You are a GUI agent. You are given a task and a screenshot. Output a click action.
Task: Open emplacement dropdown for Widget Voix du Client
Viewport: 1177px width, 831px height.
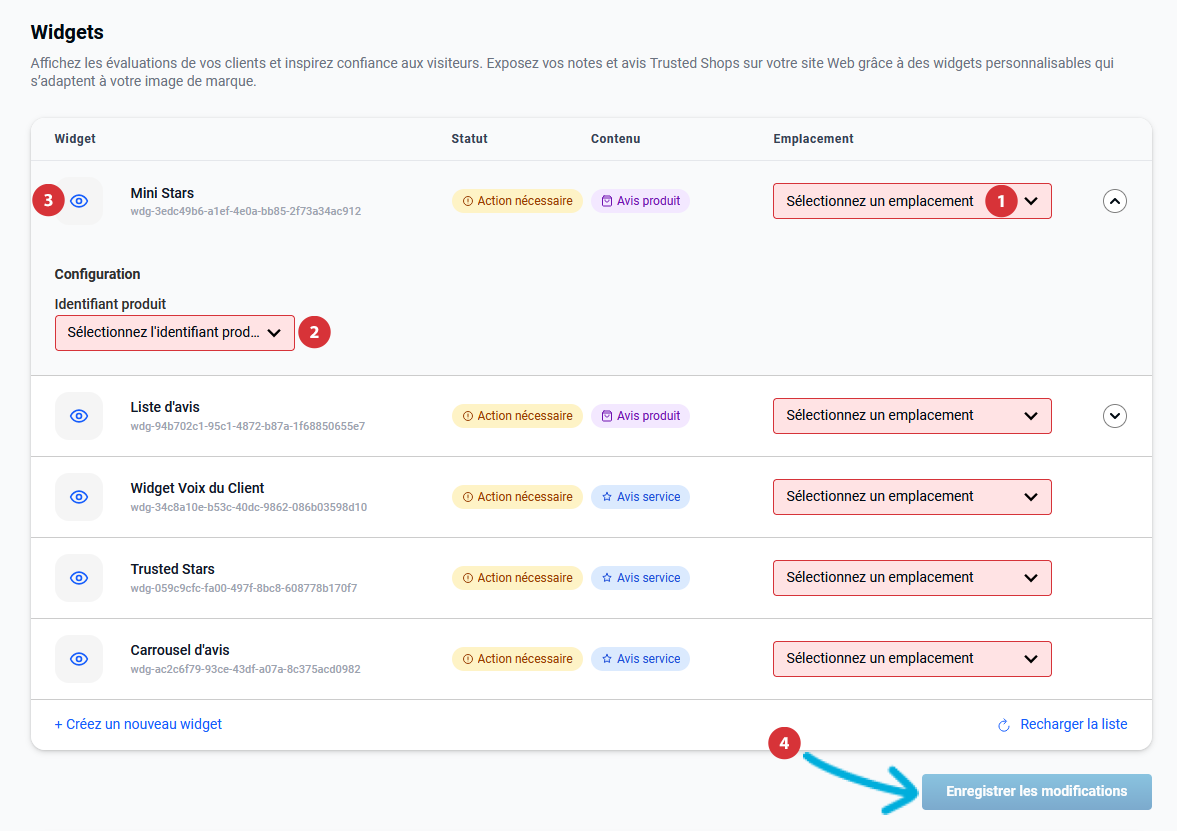[x=911, y=497]
